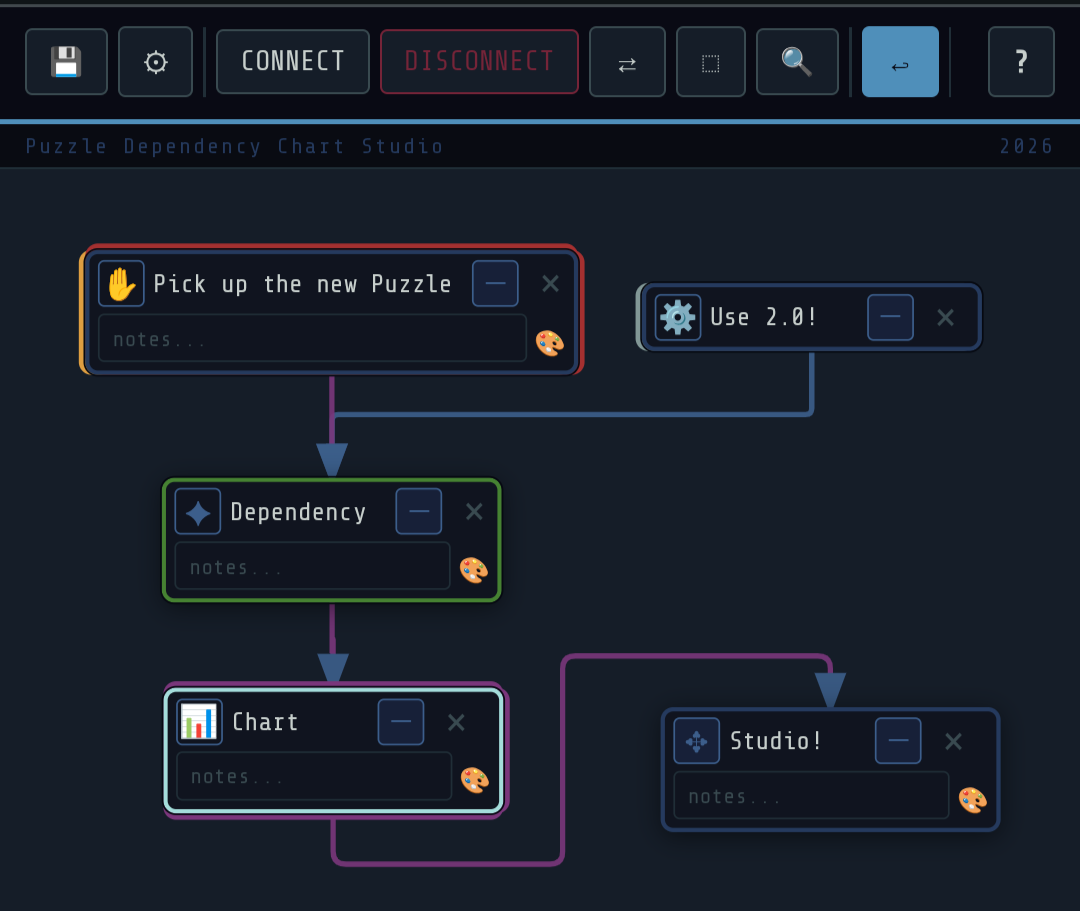
Task: Delete the Studio! node with its X
Action: click(x=953, y=741)
